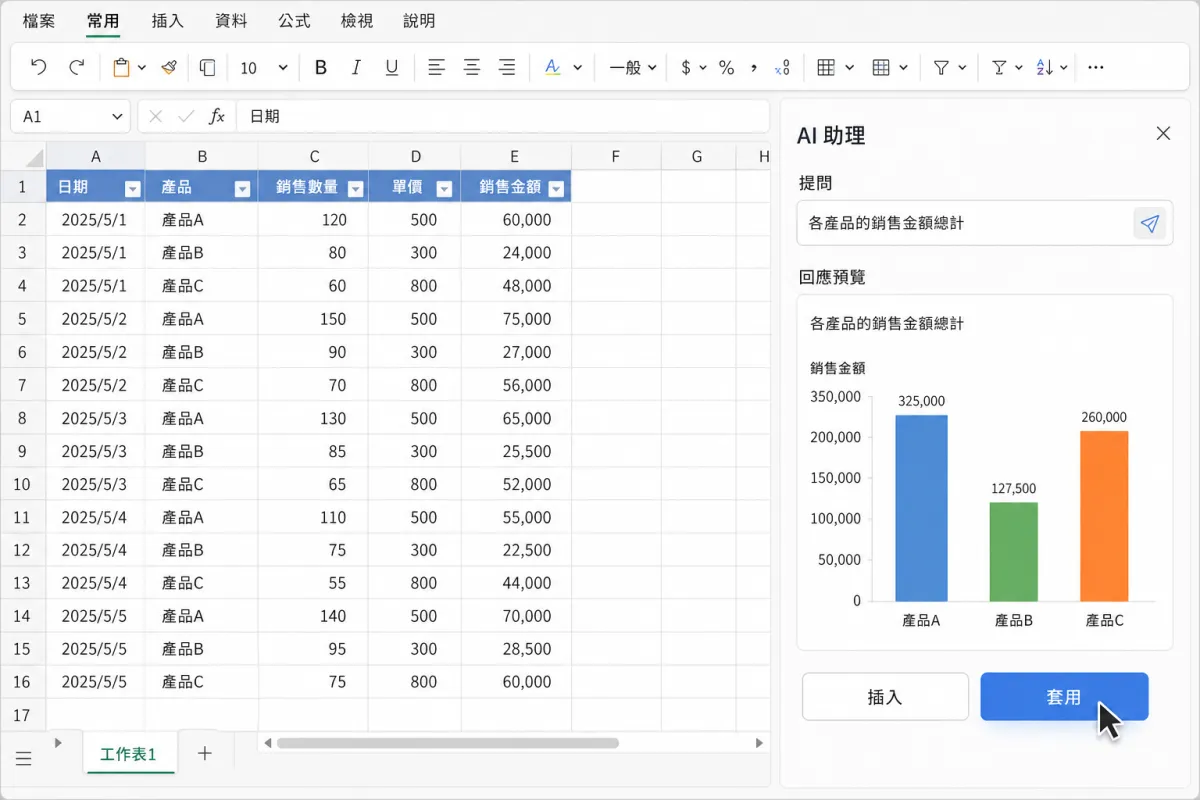Click the select-all corner triangle
This screenshot has height=800, width=1200.
coord(33,157)
